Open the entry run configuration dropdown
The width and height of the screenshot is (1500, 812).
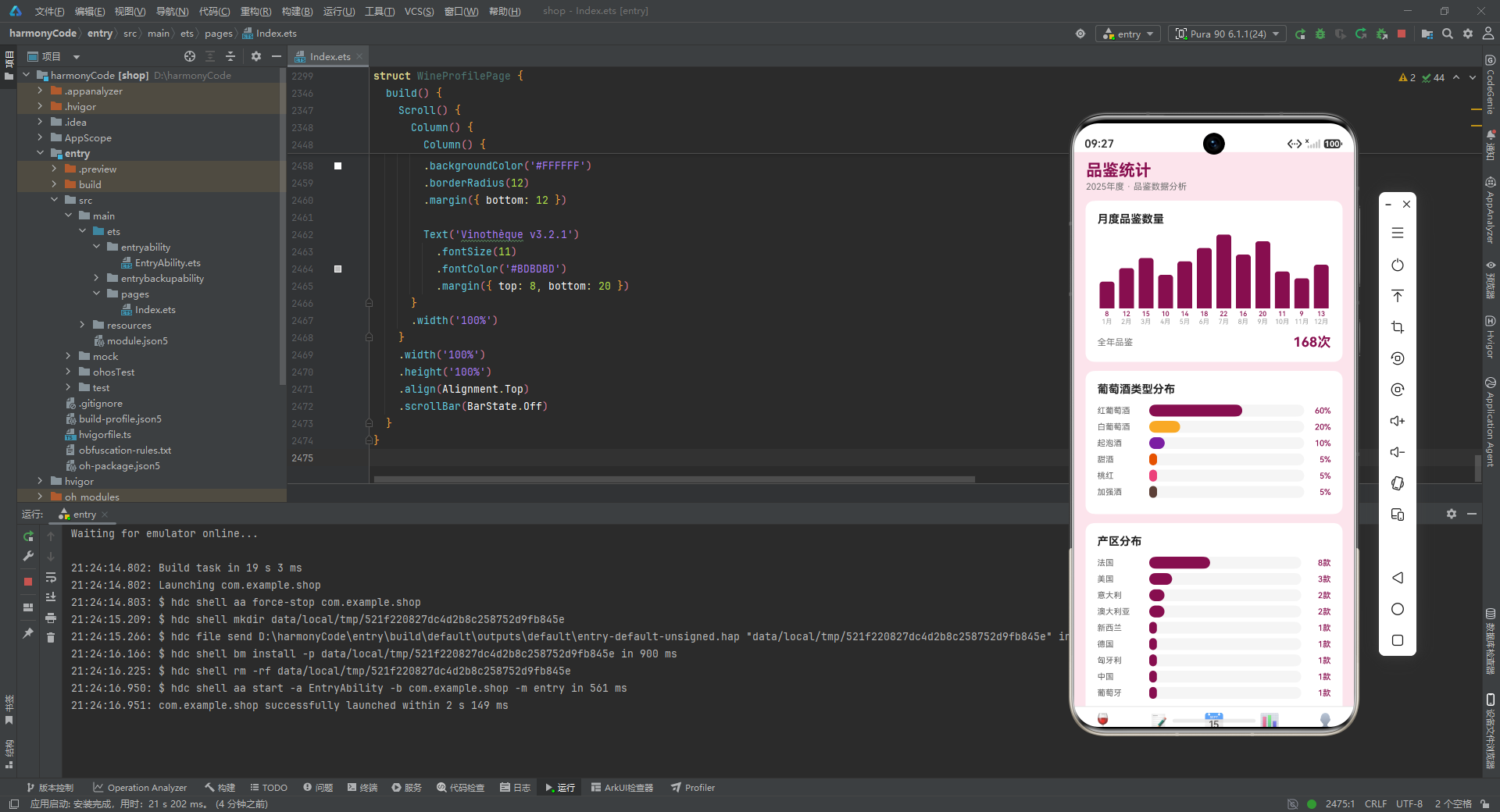click(1128, 34)
